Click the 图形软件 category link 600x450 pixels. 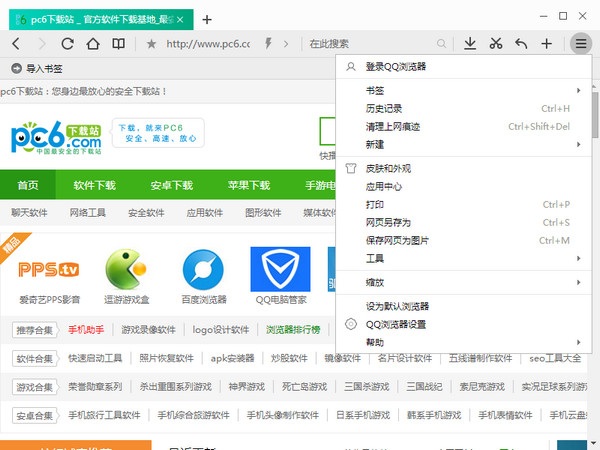pyautogui.click(x=263, y=213)
